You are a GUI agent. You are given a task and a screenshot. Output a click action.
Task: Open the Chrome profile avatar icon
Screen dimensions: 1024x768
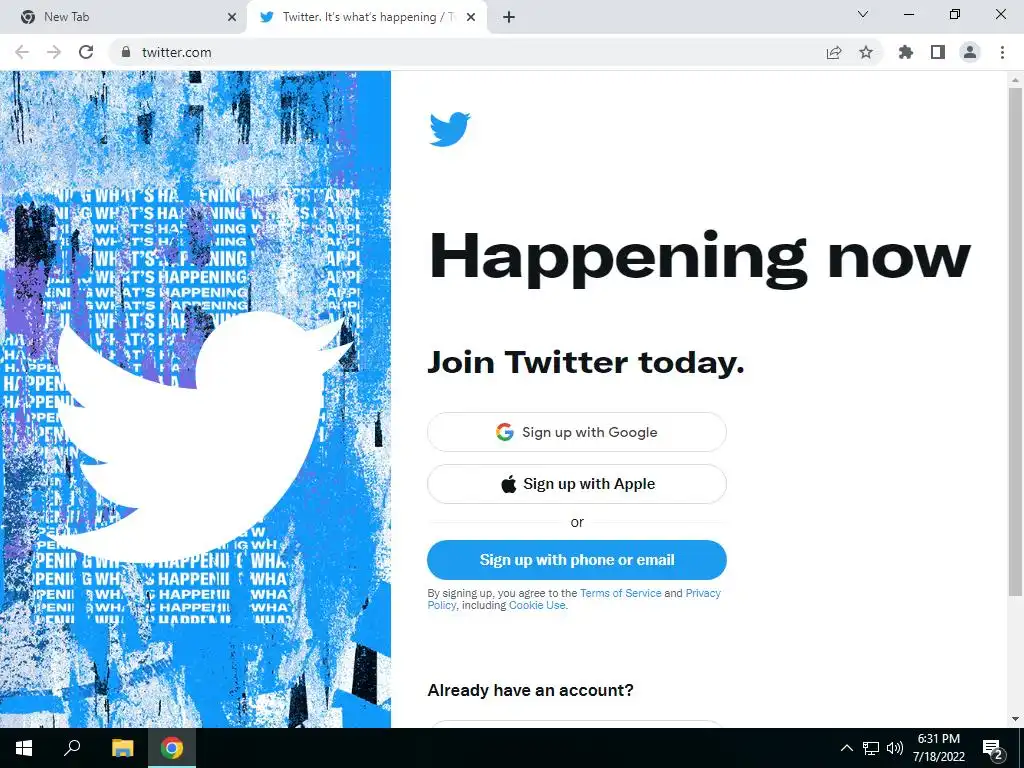(x=970, y=52)
